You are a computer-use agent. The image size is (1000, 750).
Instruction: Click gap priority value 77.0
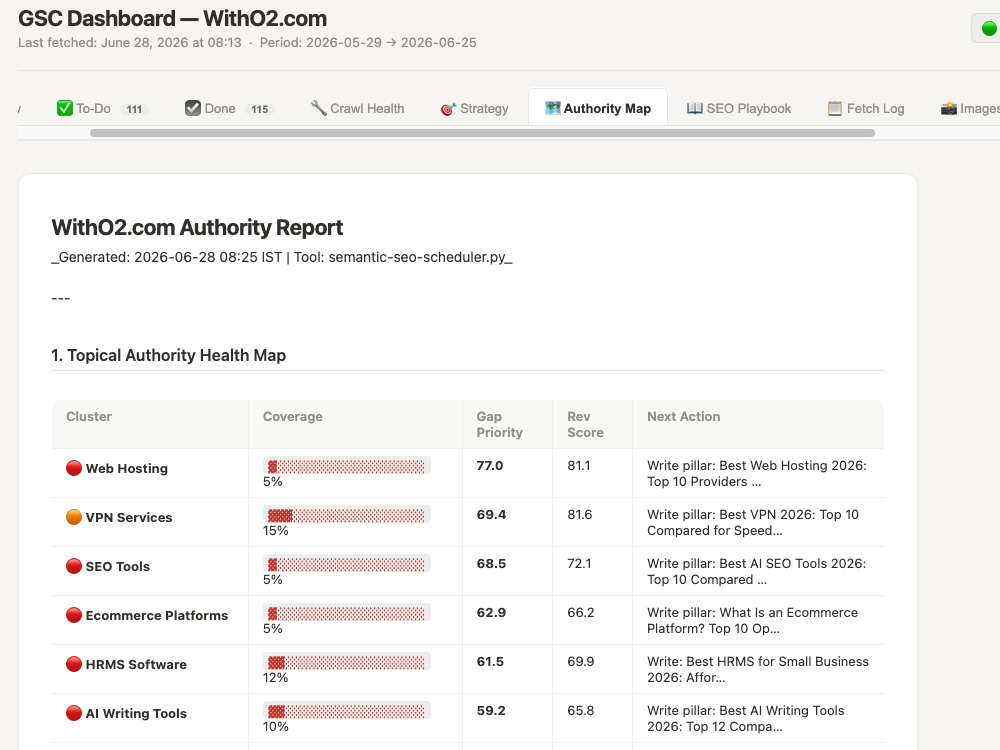tap(490, 466)
